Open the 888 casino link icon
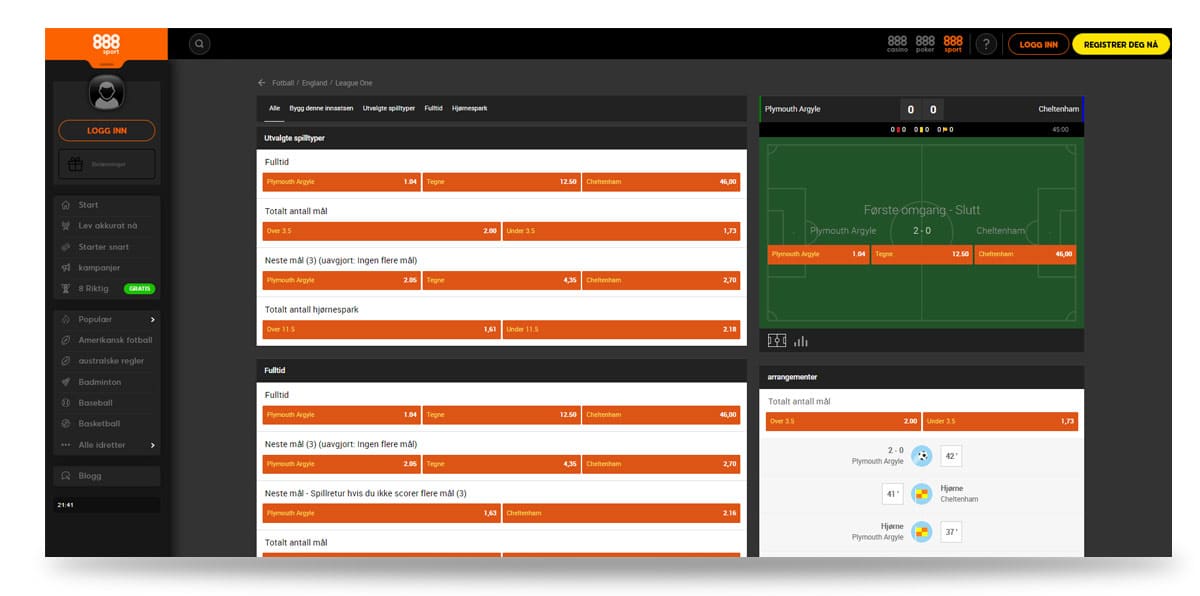The height and width of the screenshot is (596, 1200). point(897,44)
